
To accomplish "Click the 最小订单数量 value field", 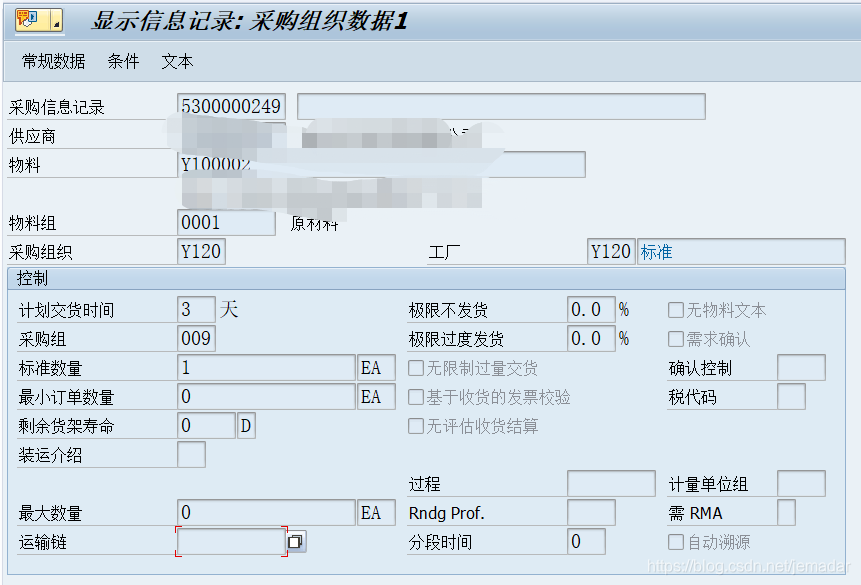I will point(266,397).
